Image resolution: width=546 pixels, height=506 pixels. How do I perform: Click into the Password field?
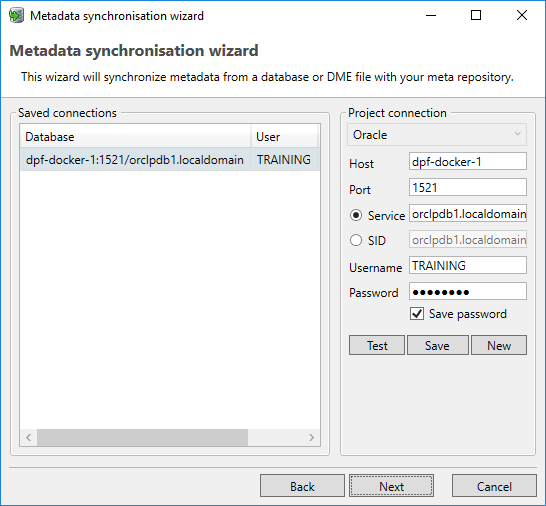[x=468, y=291]
